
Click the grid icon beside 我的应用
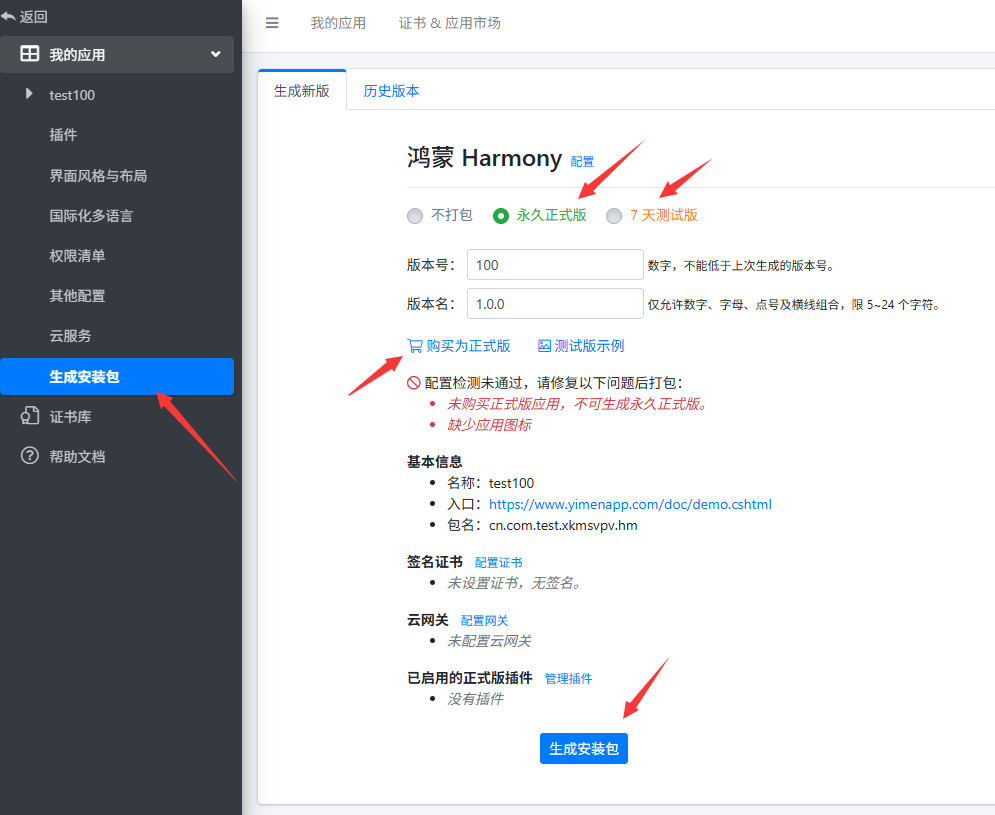pyautogui.click(x=29, y=53)
